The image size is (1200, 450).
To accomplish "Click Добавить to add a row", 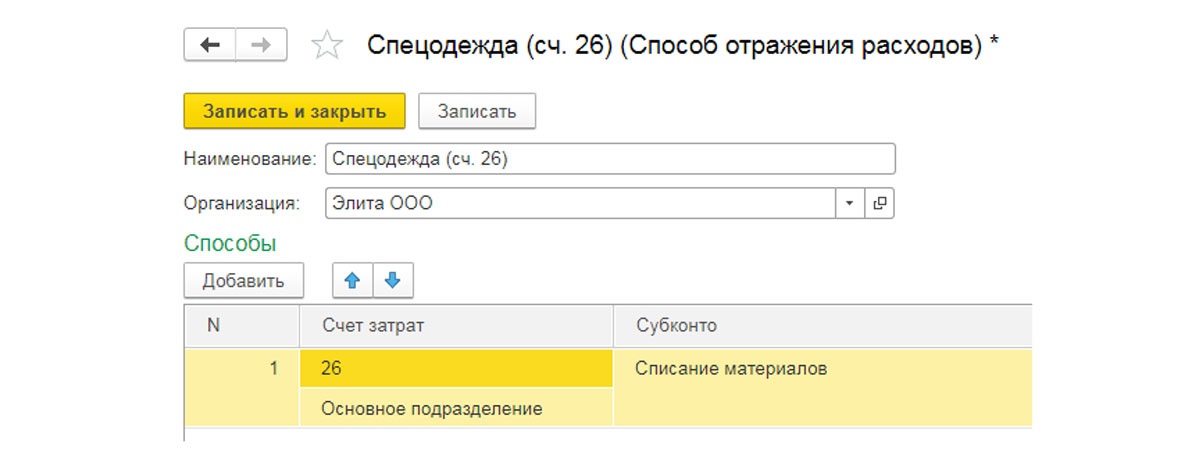I will 243,281.
